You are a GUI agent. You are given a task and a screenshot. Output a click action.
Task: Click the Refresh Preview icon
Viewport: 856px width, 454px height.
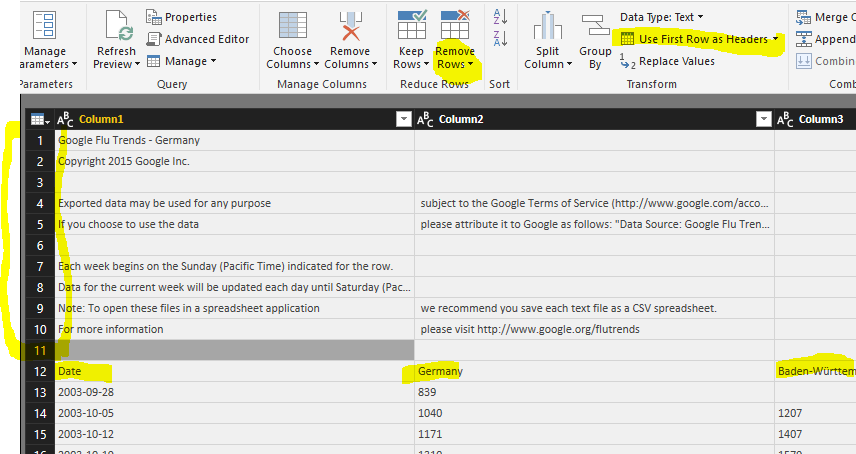pyautogui.click(x=120, y=25)
